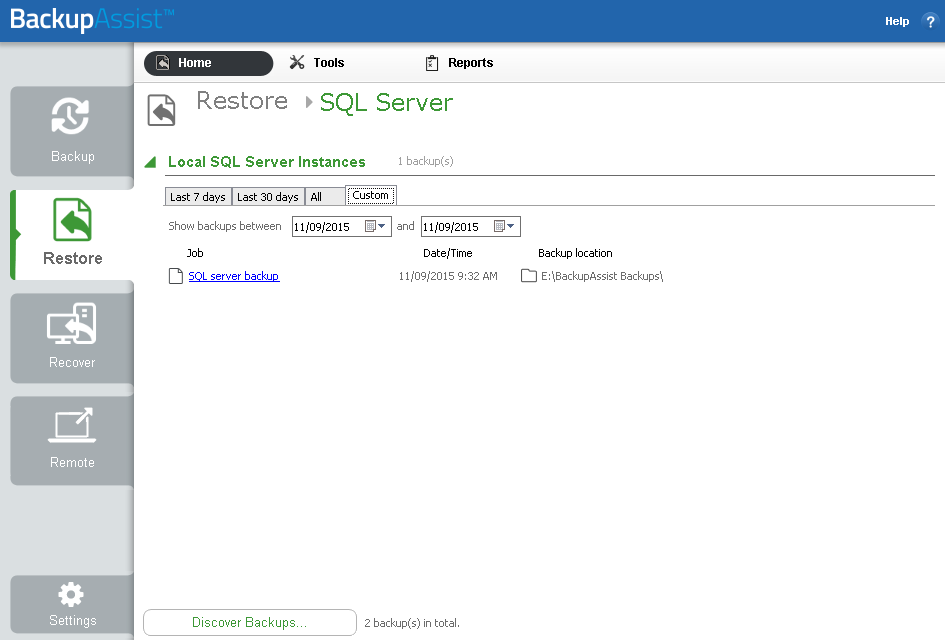Click the Help link in header
This screenshot has width=945, height=641.
pos(897,21)
